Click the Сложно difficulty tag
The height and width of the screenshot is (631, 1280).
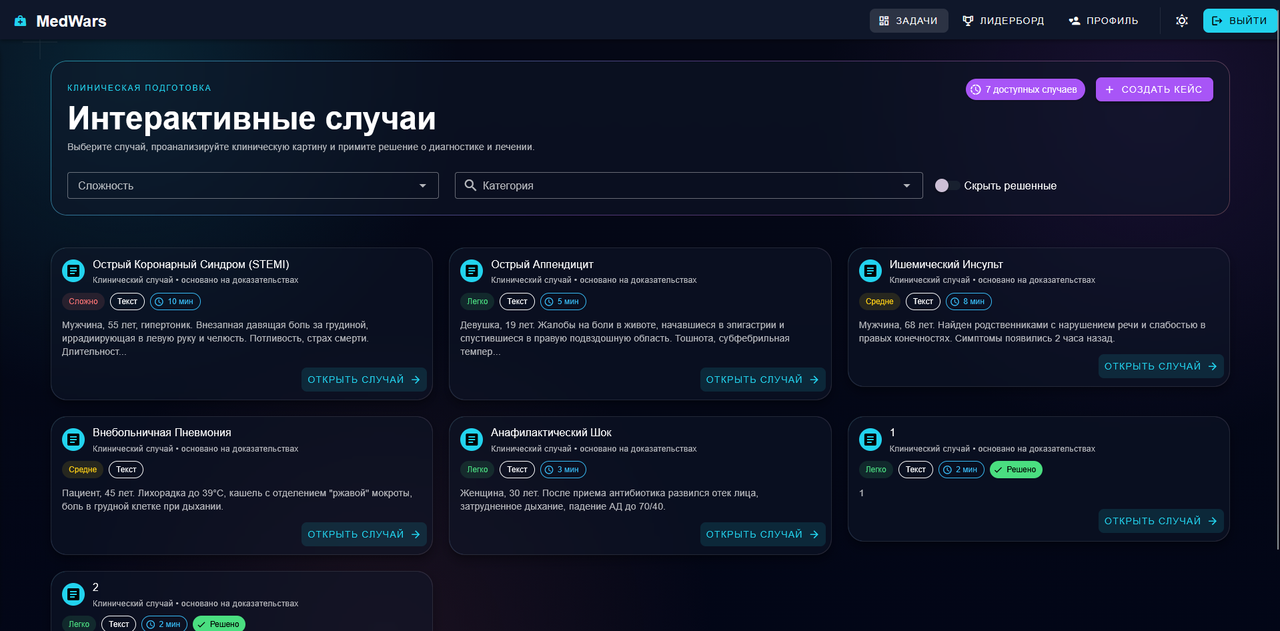point(83,301)
